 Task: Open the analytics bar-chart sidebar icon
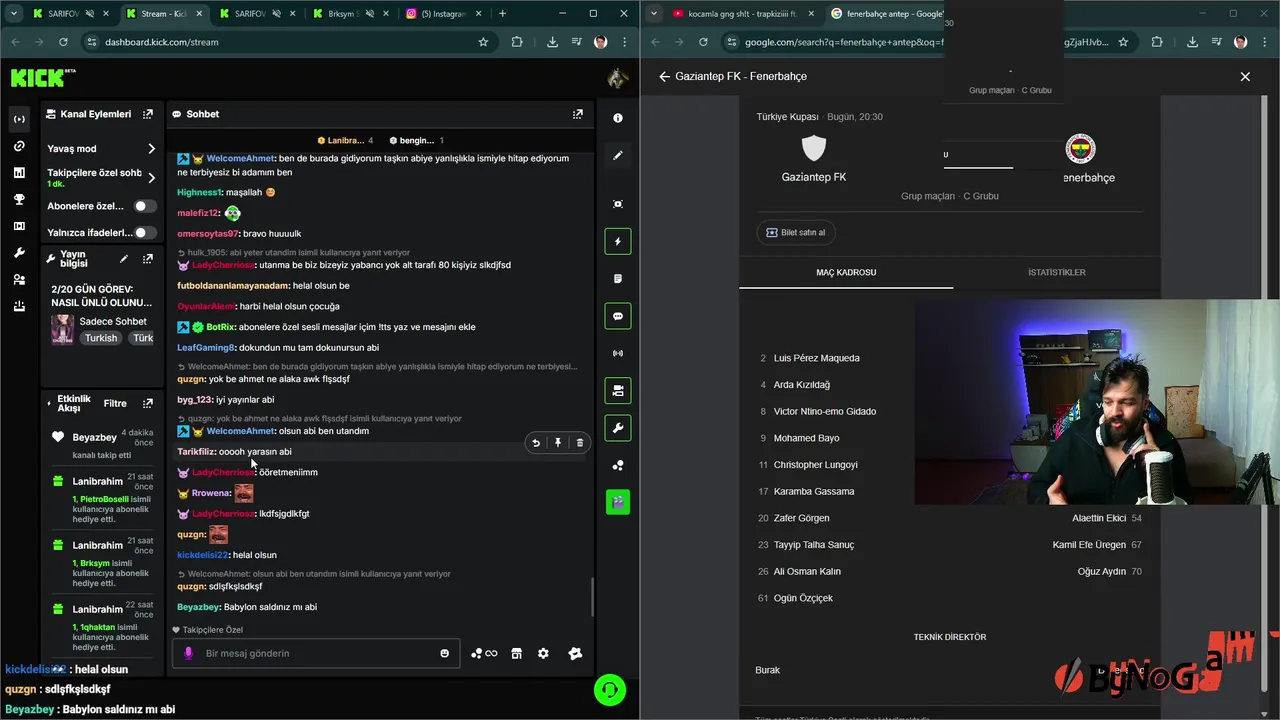(19, 173)
